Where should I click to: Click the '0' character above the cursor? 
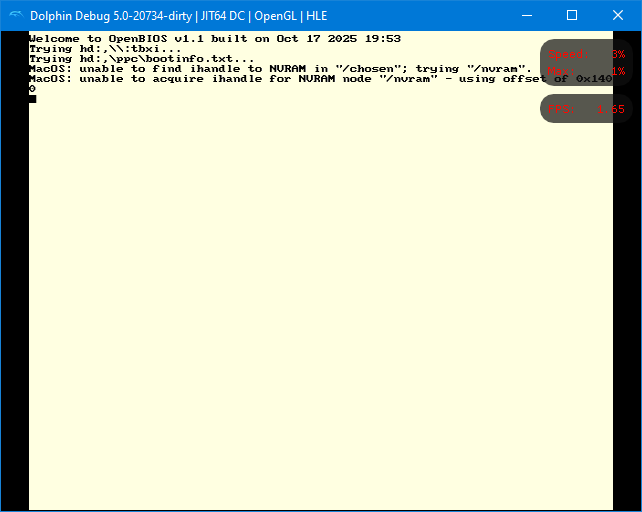(32, 88)
